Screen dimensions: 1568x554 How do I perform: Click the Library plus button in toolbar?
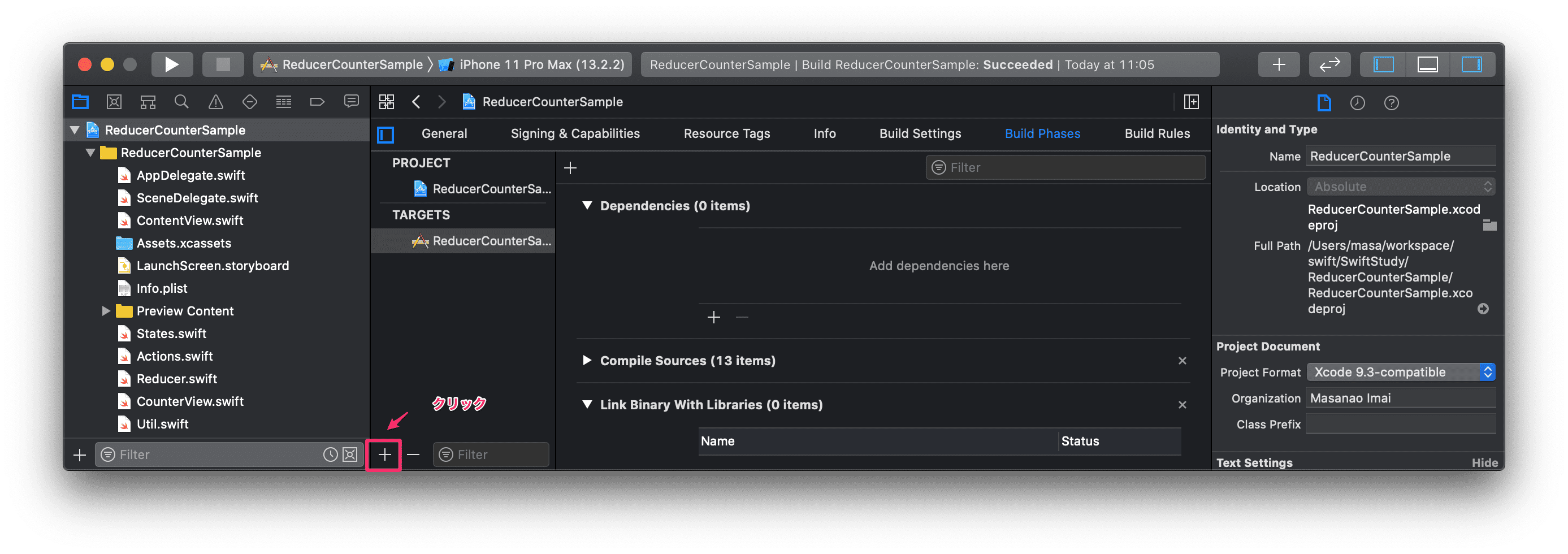(1279, 64)
